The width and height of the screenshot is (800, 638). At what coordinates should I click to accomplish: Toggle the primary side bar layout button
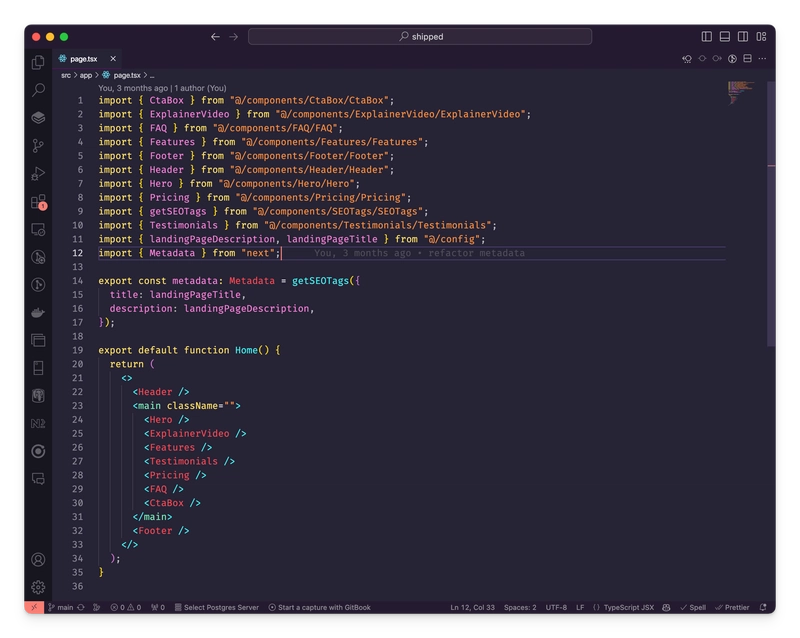(707, 36)
